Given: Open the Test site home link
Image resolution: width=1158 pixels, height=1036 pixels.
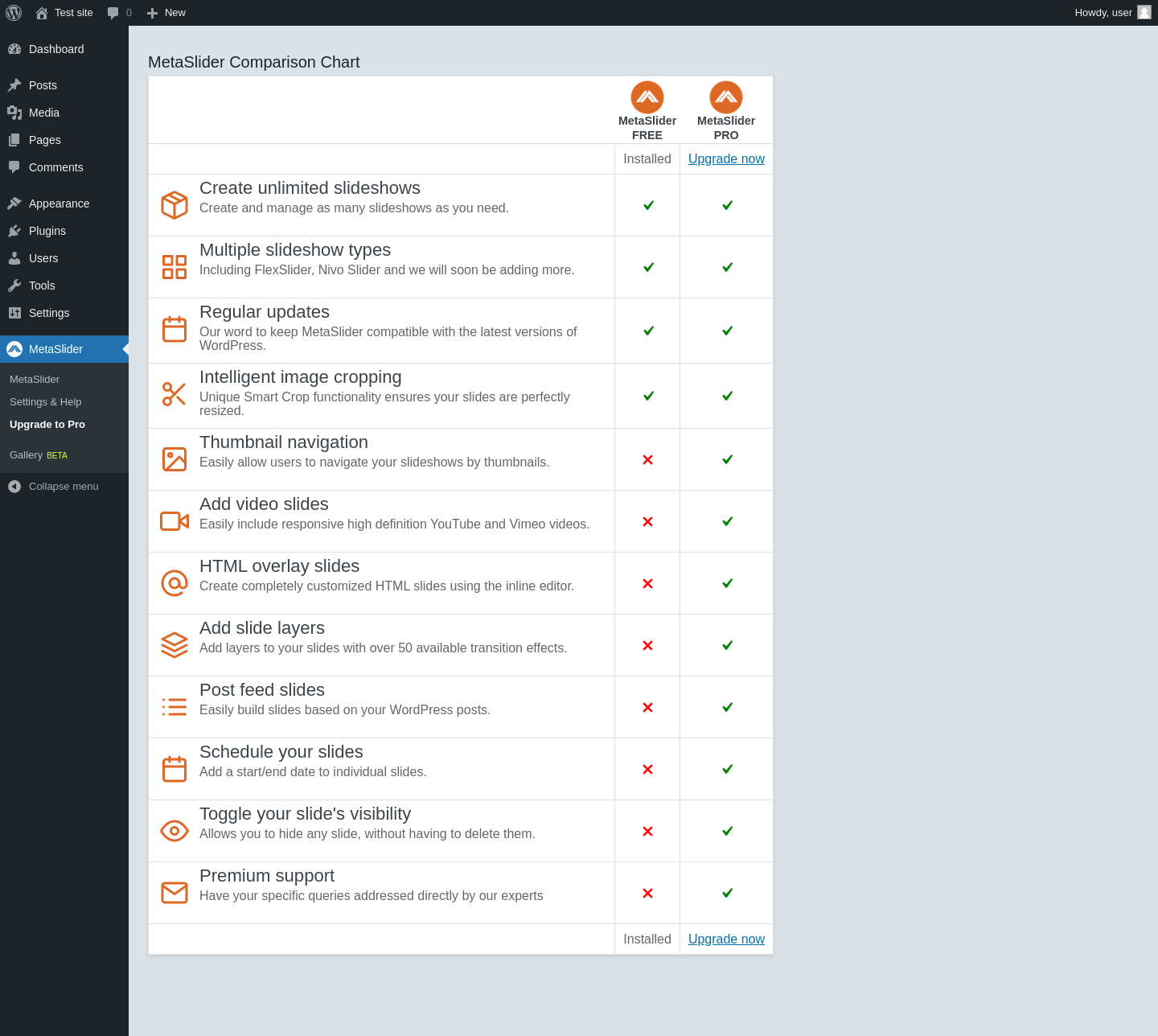Looking at the screenshot, I should click(x=64, y=13).
